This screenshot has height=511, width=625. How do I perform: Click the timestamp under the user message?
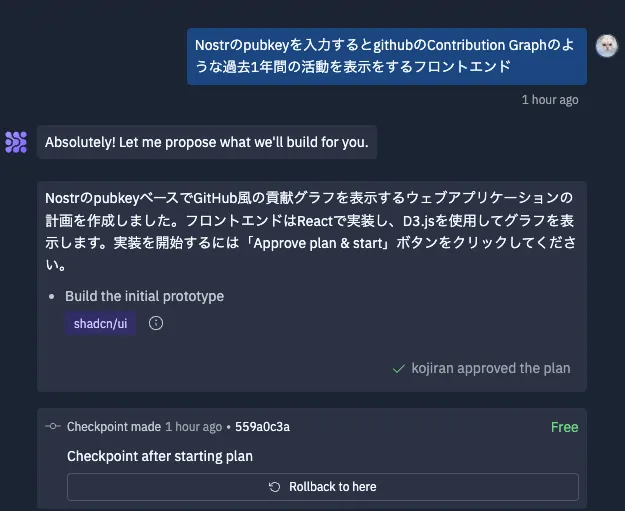[x=549, y=100]
